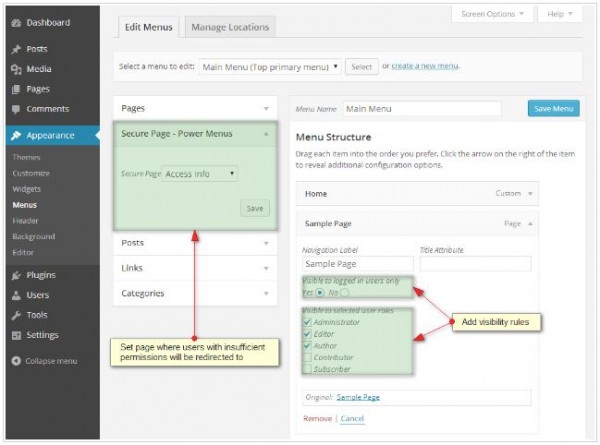Open the Secure Page dropdown
This screenshot has width=600, height=445.
(200, 173)
